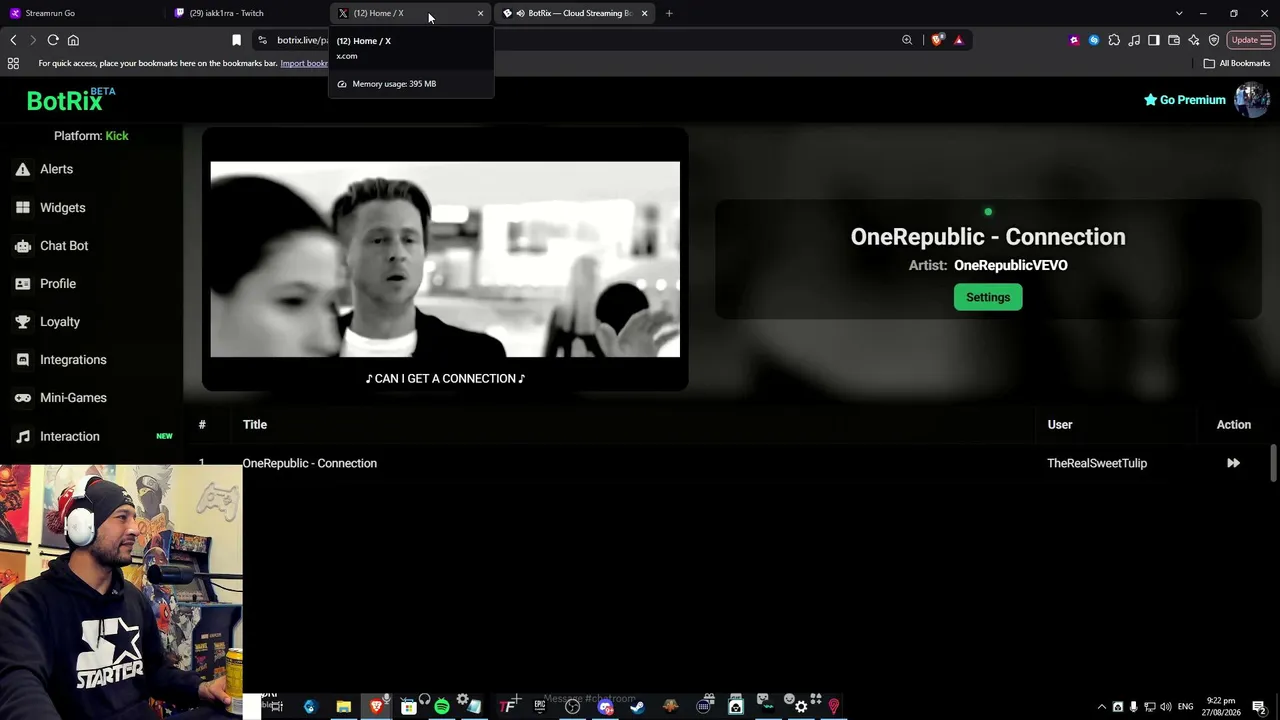Viewport: 1280px width, 720px height.
Task: Open Leo AI sparkle icon
Action: (1194, 40)
